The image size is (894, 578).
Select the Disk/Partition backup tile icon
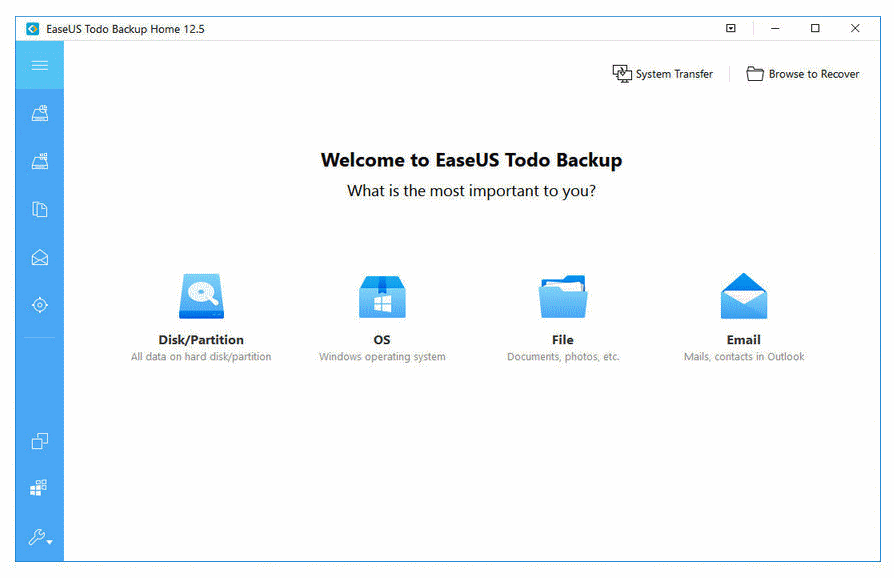[201, 296]
